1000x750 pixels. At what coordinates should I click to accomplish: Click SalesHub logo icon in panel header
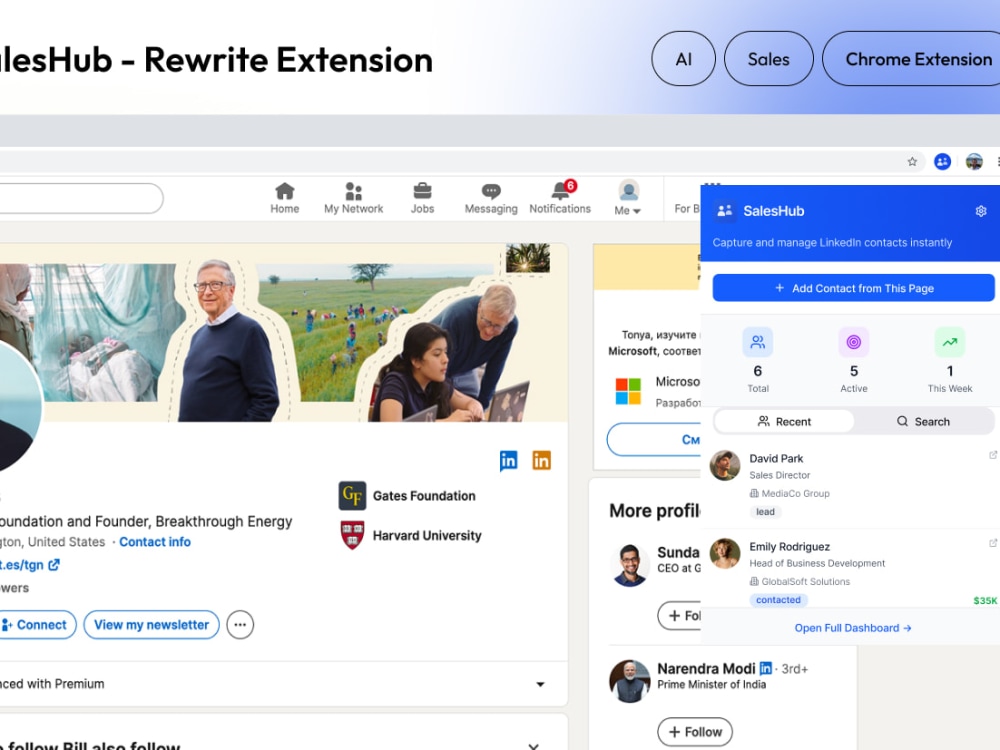point(724,211)
